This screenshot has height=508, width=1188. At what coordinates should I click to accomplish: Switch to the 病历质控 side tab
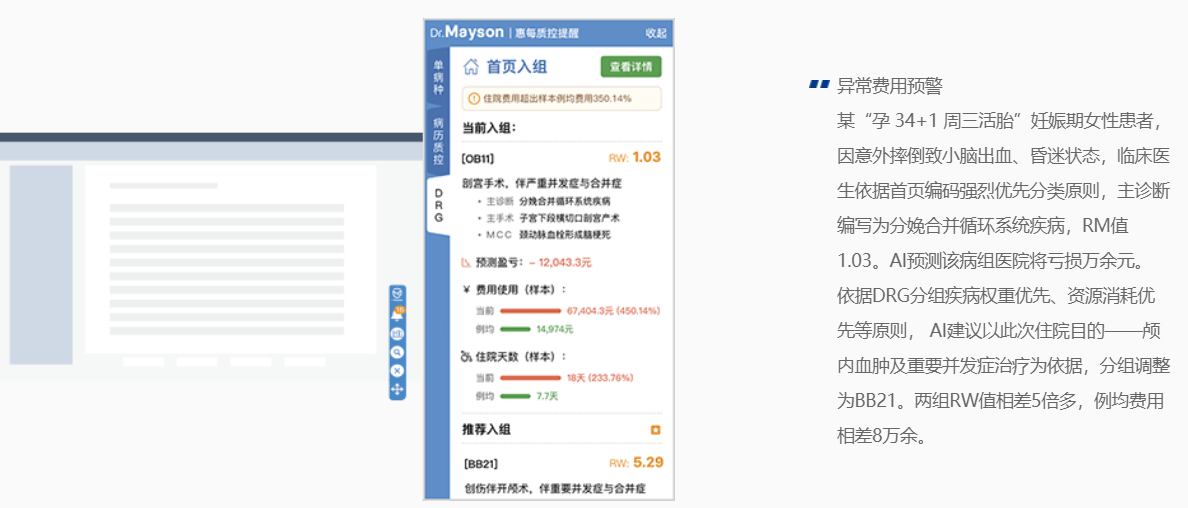pos(438,141)
